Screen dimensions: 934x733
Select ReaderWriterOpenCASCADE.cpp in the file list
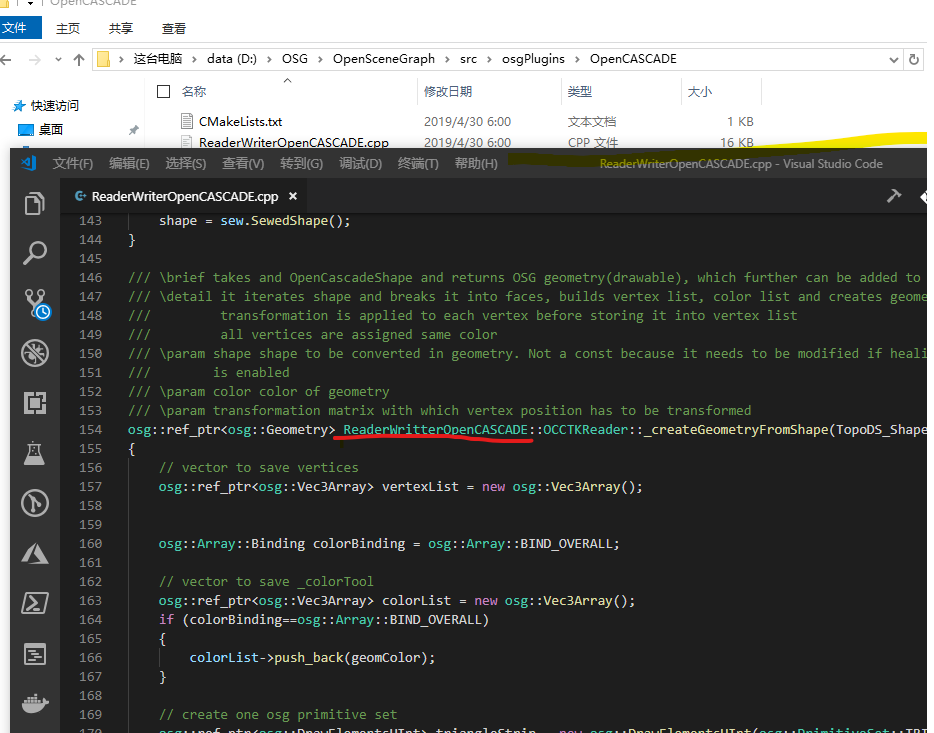click(x=294, y=142)
